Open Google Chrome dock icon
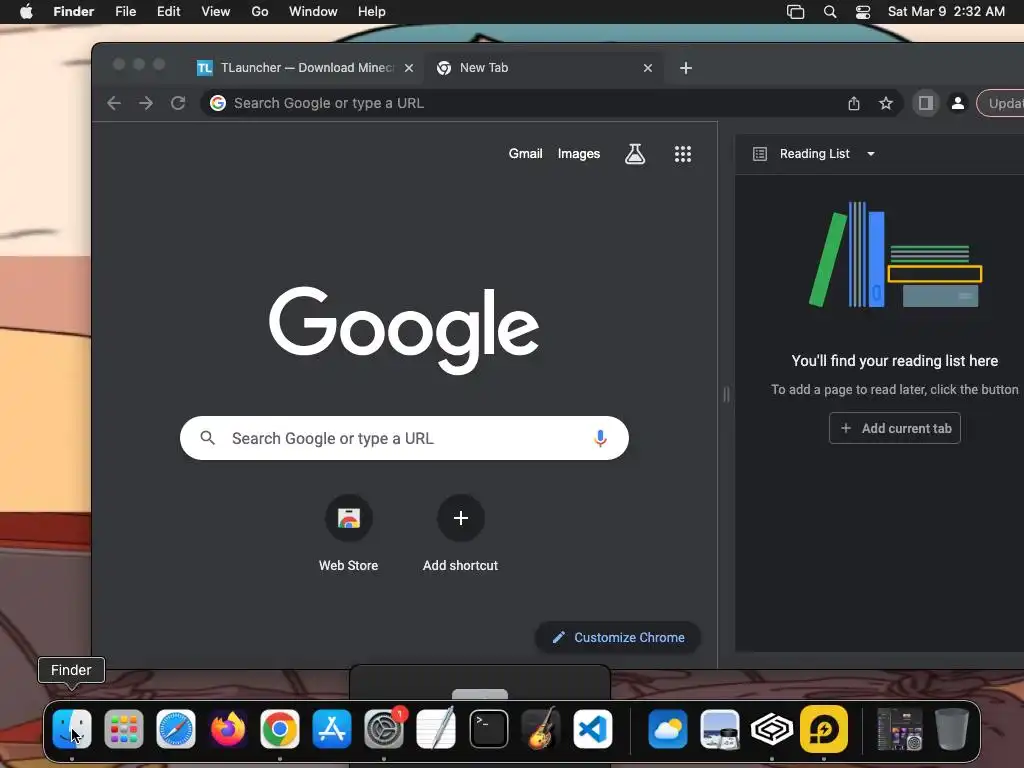 click(280, 729)
